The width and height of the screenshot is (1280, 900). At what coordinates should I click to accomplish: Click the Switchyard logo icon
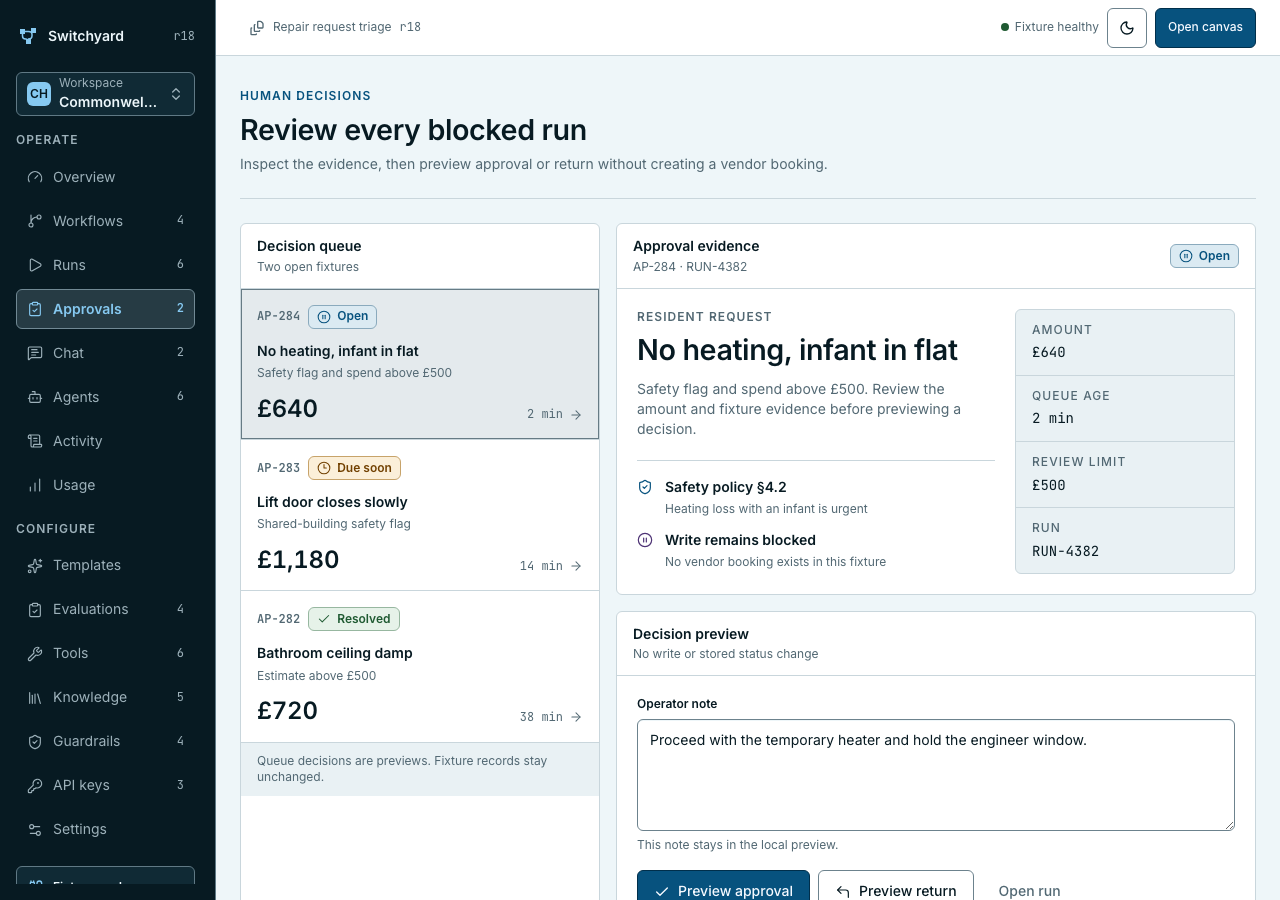pyautogui.click(x=28, y=36)
